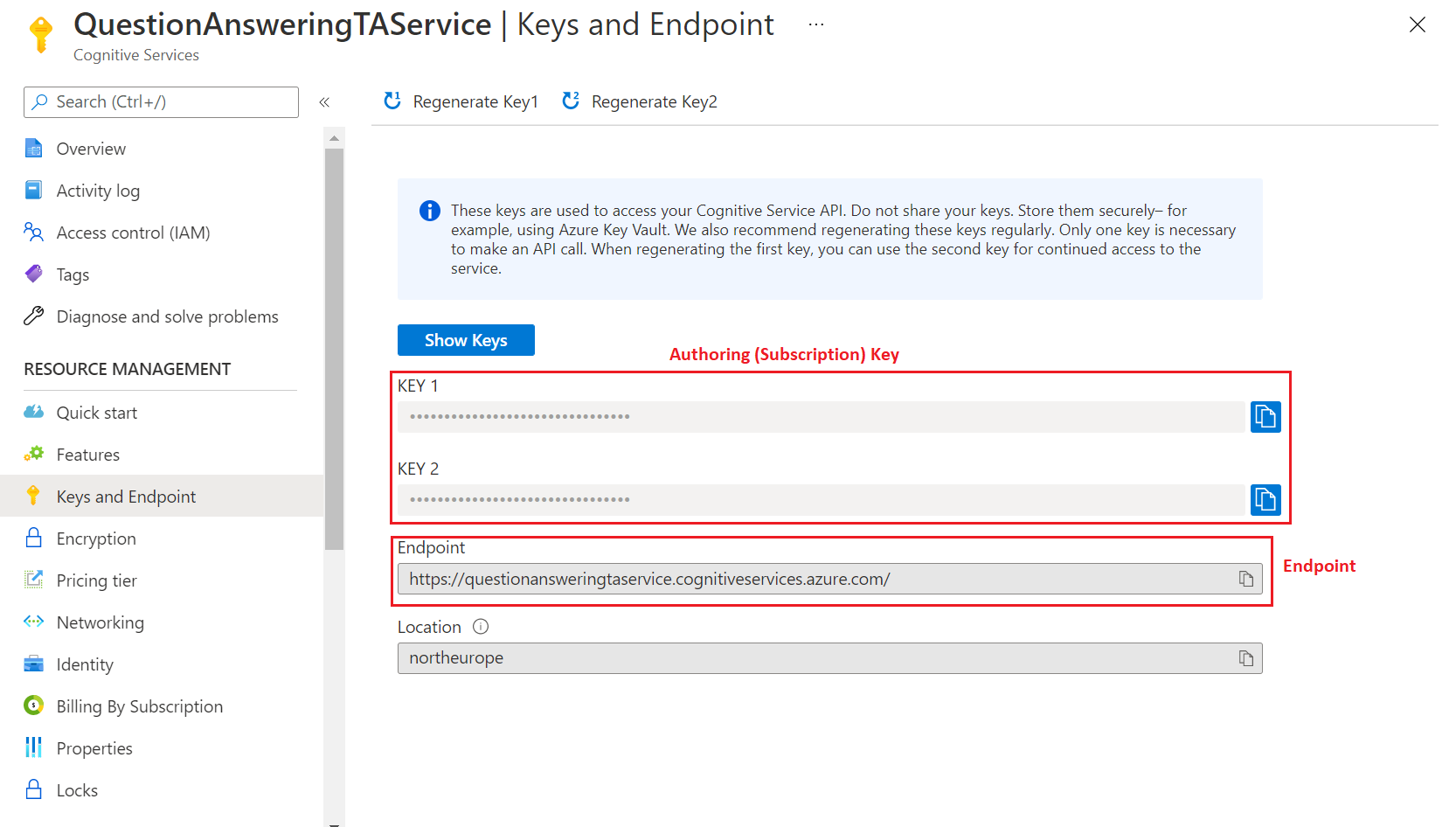1456x827 pixels.
Task: Open the Activity log blade
Action: coord(98,190)
